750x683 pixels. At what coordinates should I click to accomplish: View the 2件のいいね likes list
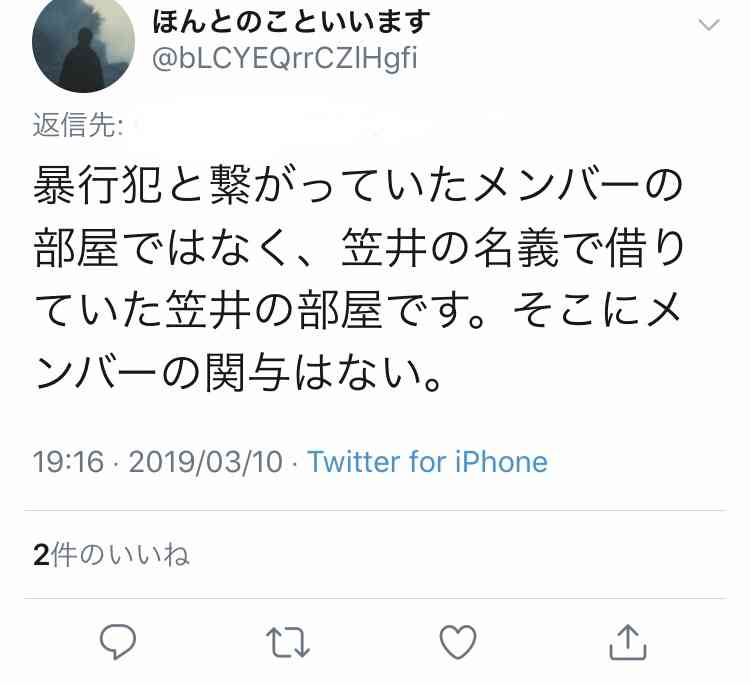[x=111, y=555]
